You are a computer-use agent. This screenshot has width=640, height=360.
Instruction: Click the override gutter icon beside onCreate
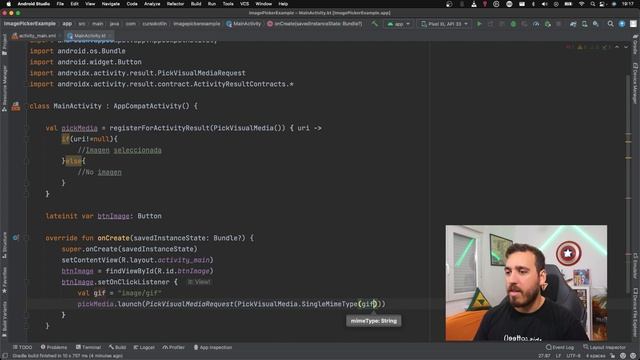coord(16,238)
